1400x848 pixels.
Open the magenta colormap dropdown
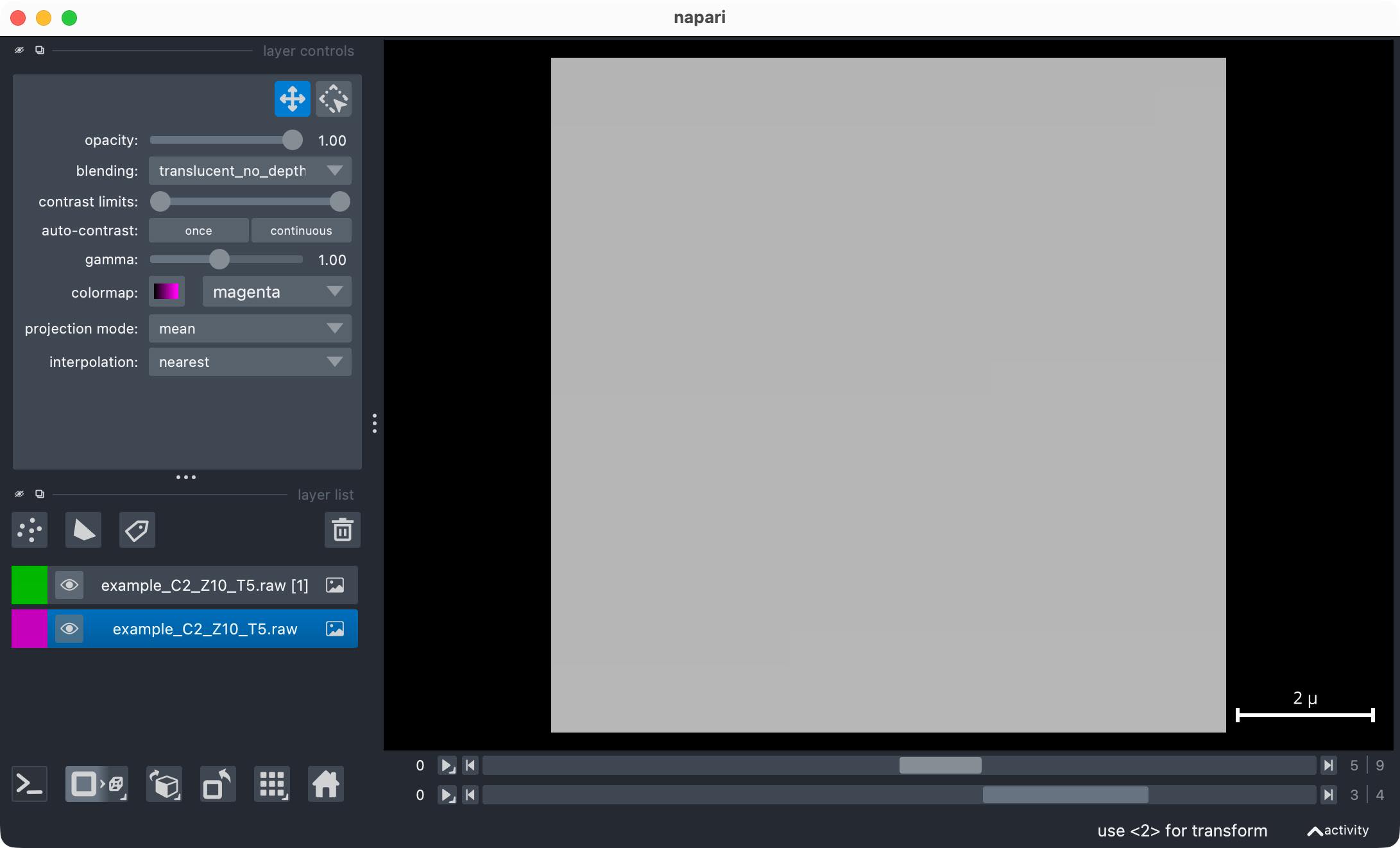pos(277,292)
